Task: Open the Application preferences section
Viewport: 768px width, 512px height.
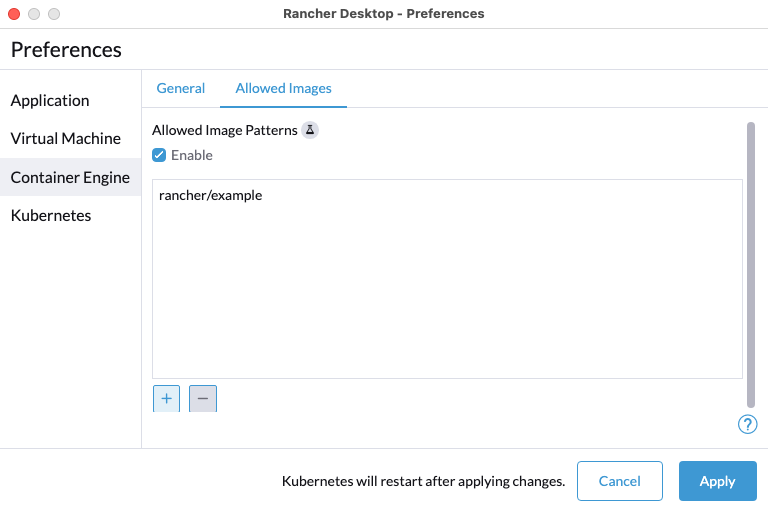Action: (x=50, y=100)
